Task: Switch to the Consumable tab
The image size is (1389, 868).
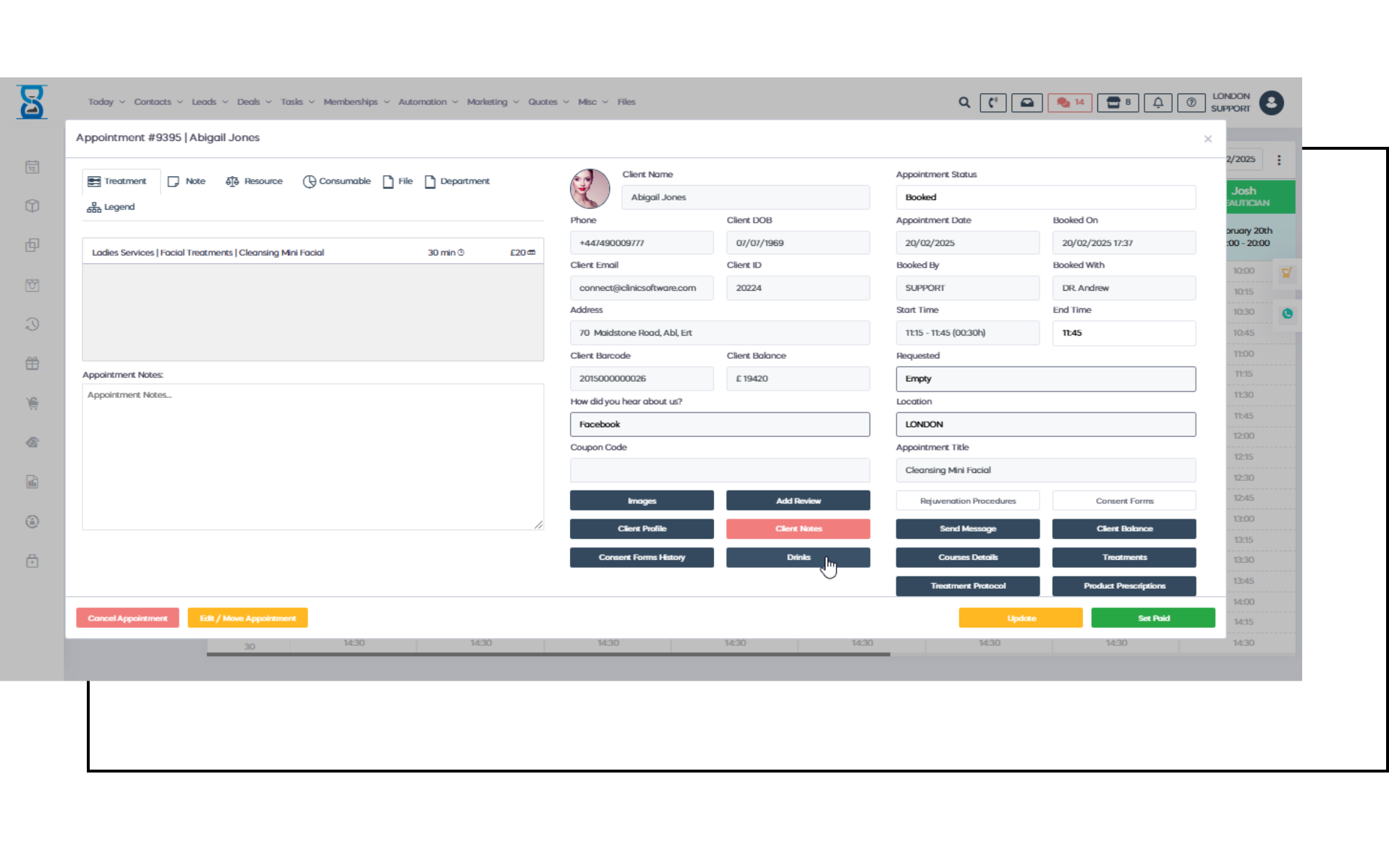Action: click(x=336, y=182)
